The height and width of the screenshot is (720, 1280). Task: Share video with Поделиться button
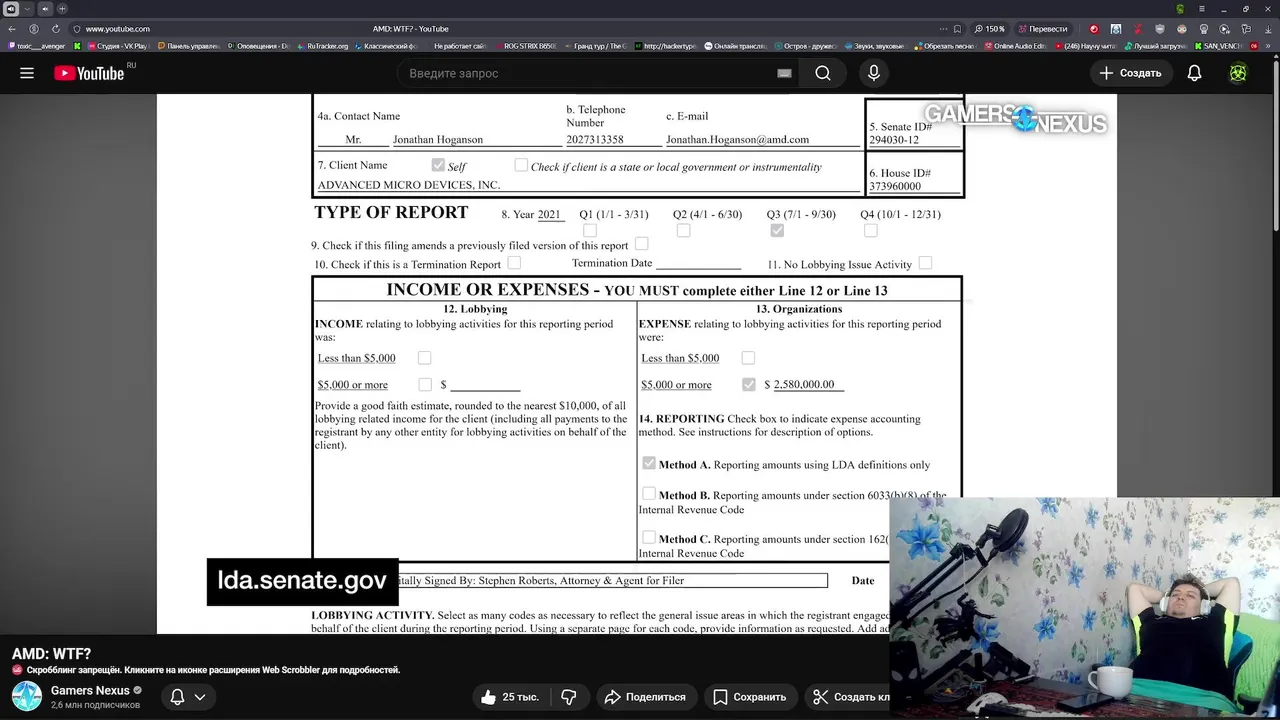645,697
